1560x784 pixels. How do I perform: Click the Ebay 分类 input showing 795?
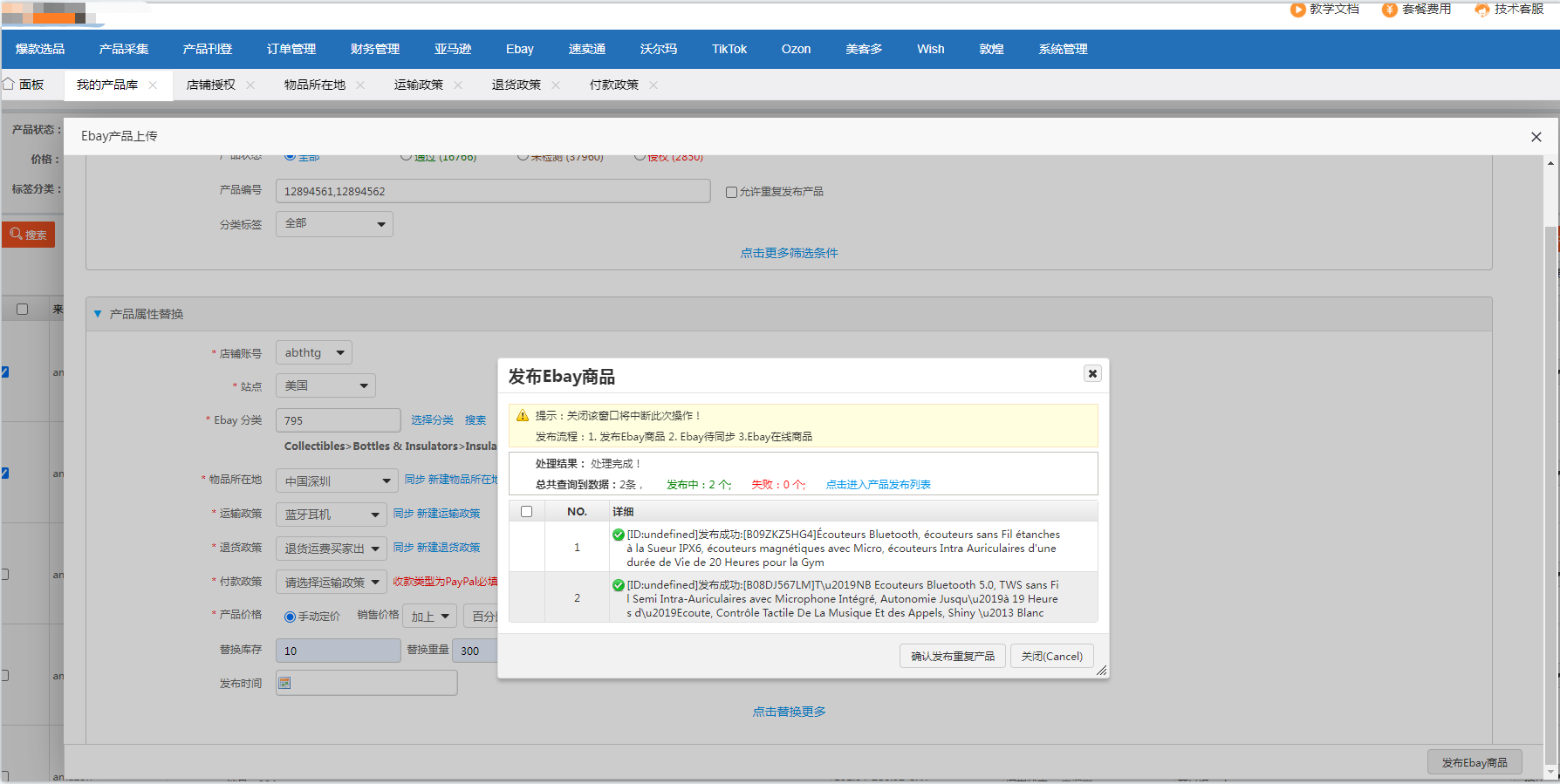coord(338,420)
